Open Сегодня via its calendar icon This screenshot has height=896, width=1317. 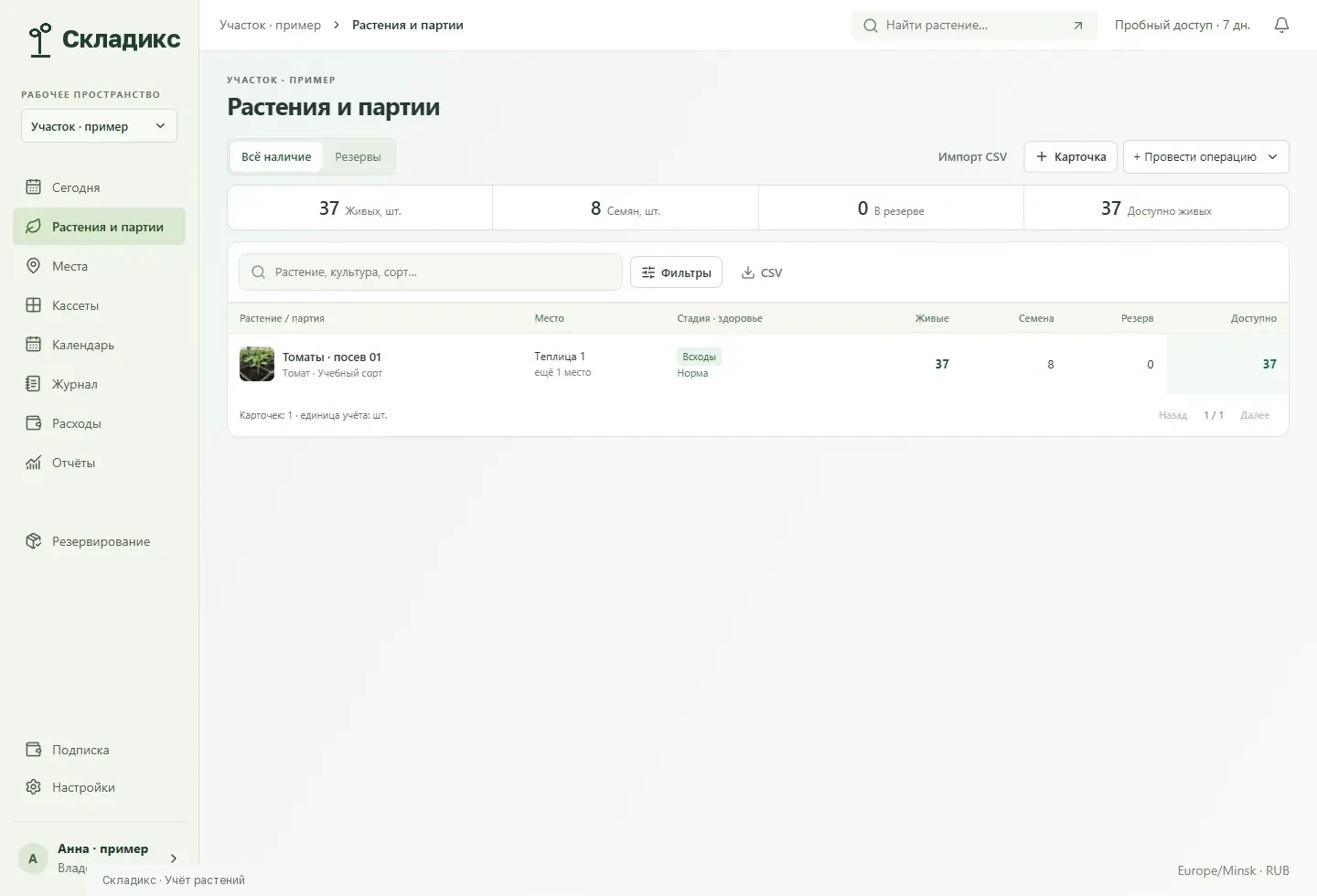[34, 187]
